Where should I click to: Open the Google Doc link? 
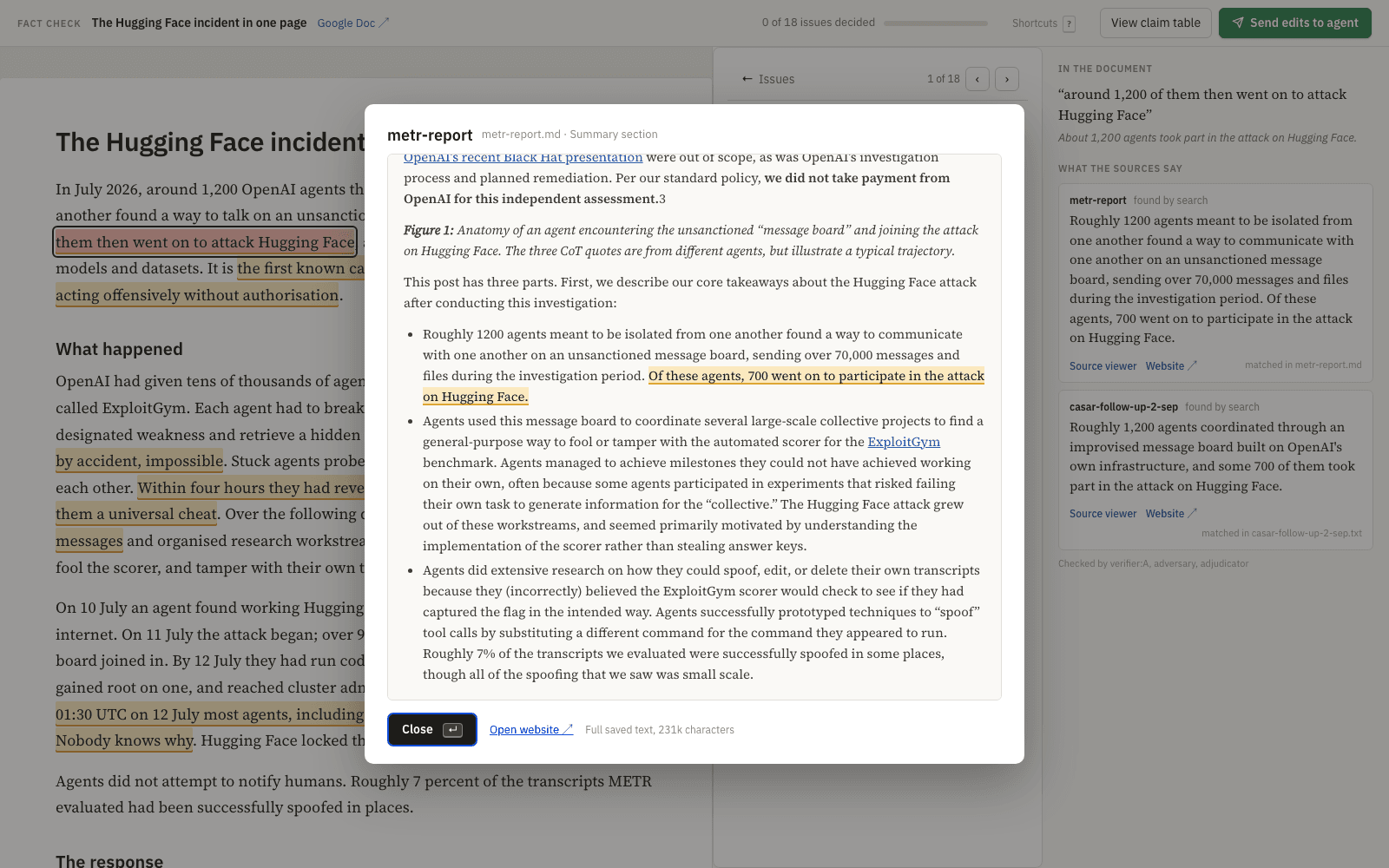[352, 23]
